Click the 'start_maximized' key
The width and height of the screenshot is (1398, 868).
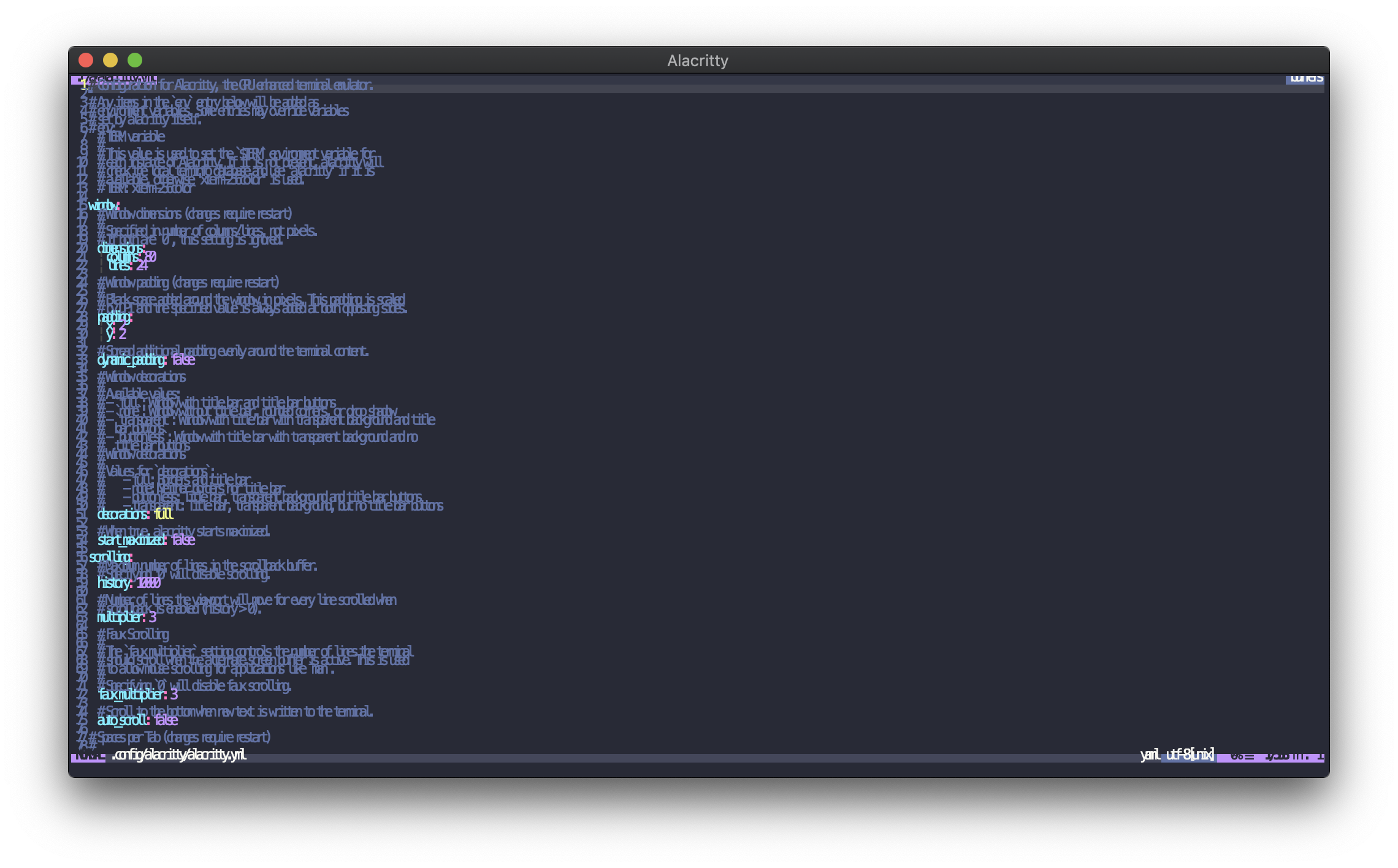click(132, 540)
